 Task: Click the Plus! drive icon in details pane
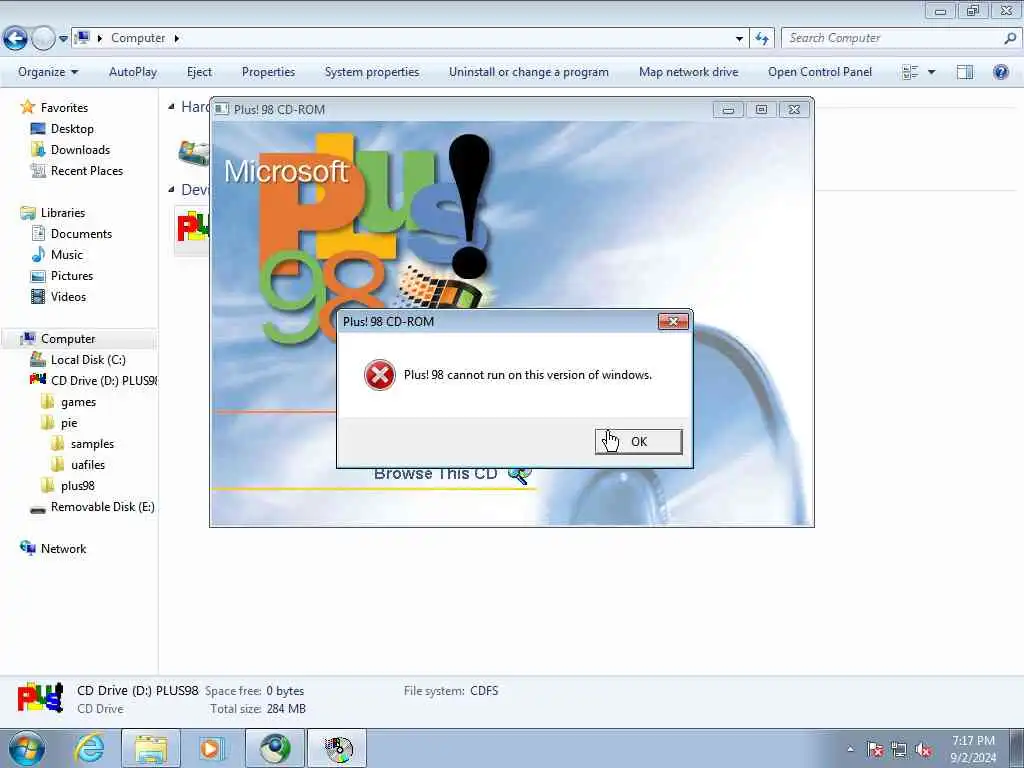coord(40,698)
